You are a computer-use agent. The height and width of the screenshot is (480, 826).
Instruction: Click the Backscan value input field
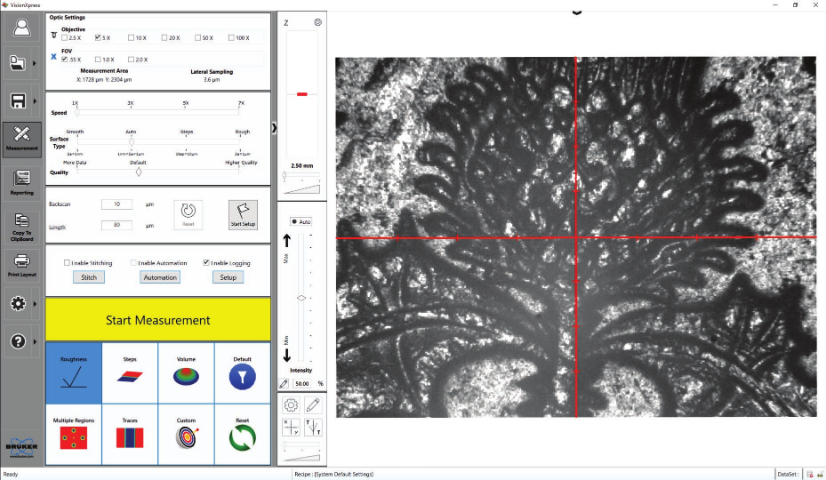click(117, 204)
